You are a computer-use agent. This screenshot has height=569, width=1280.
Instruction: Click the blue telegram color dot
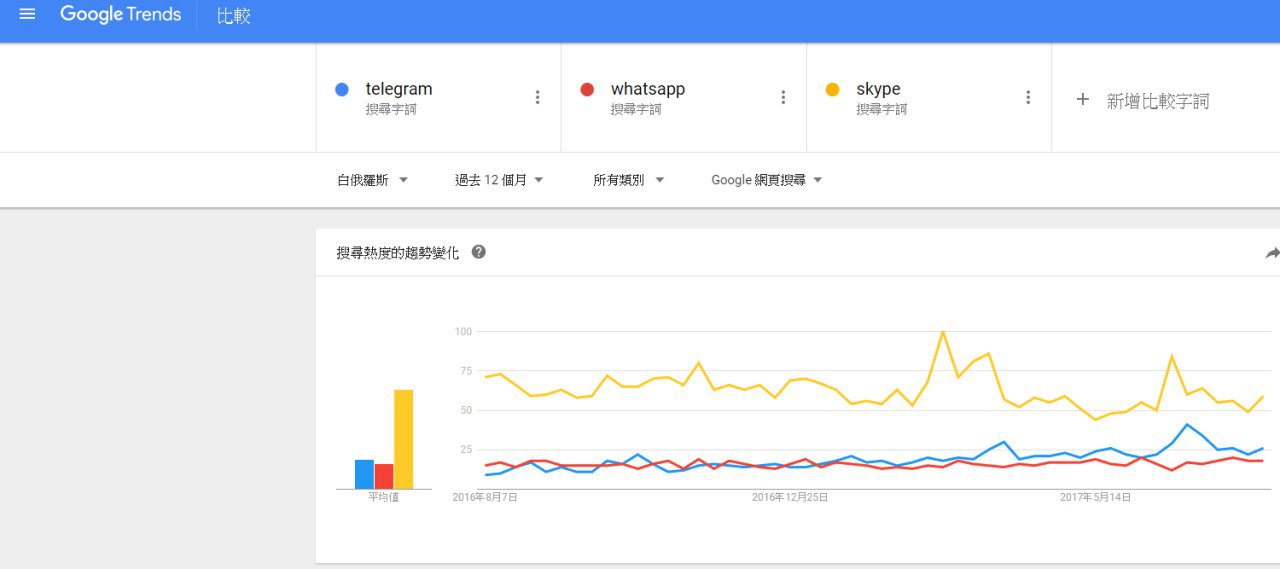tap(342, 90)
